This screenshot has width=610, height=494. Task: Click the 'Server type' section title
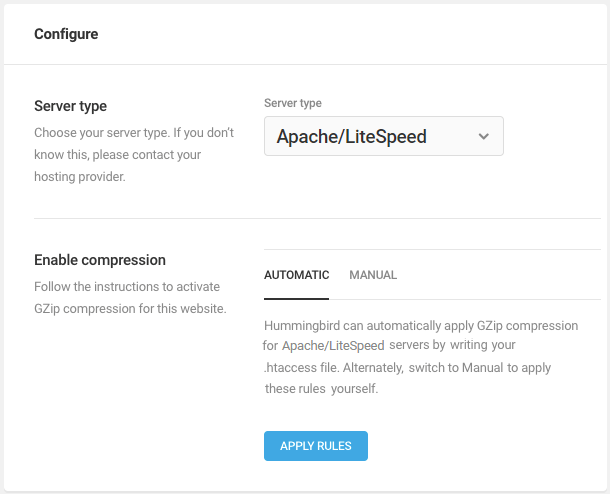click(70, 106)
